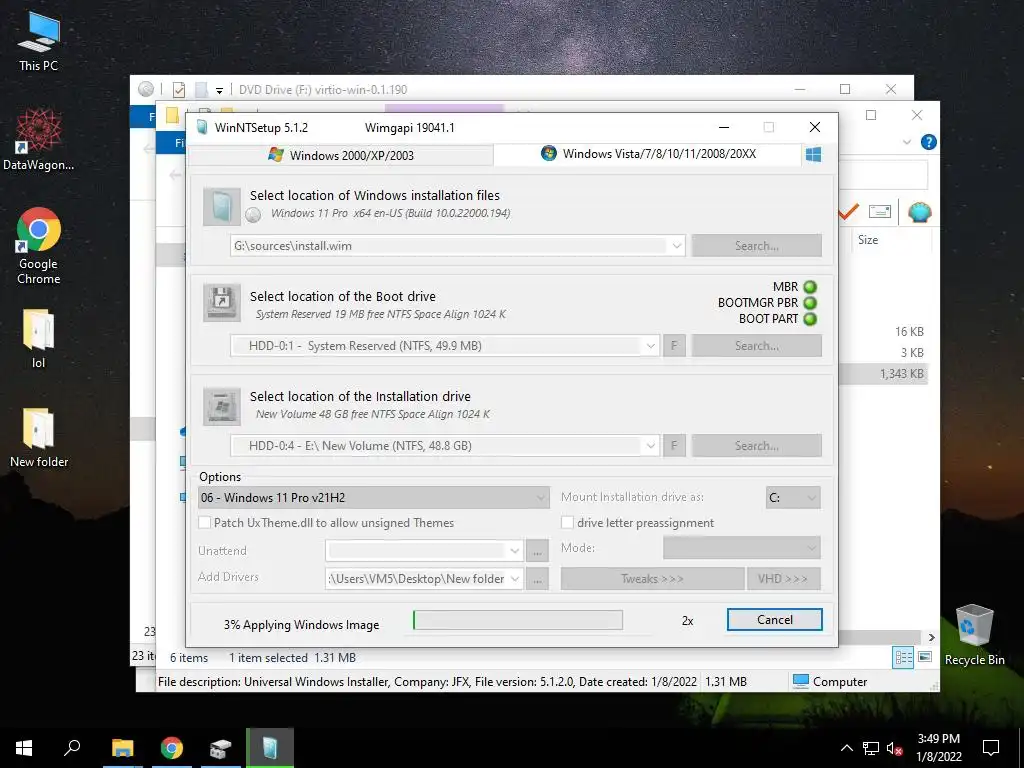
Task: Click the network tray icon
Action: (x=871, y=748)
